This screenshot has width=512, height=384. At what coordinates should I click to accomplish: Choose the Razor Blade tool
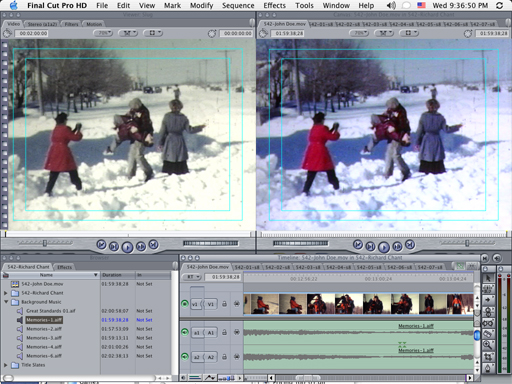(488, 334)
